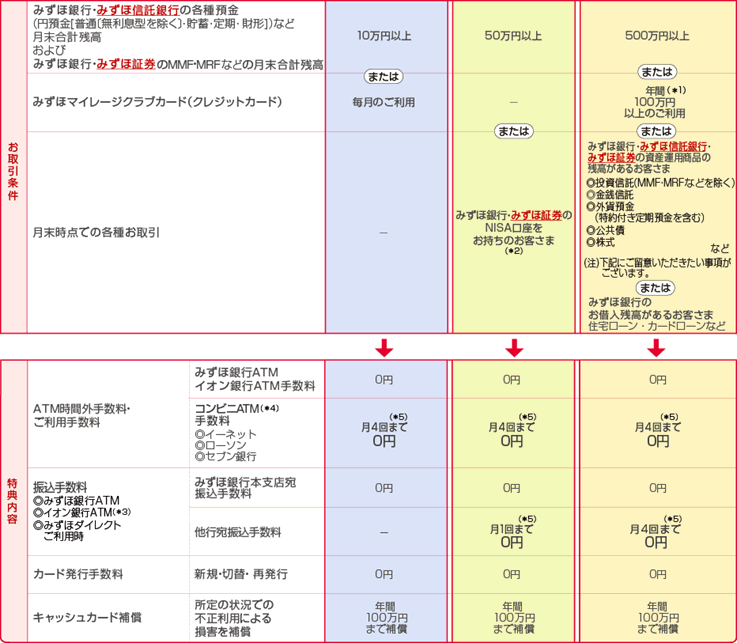
Task: Select the セブン銀行 list entry
Action: (226, 456)
